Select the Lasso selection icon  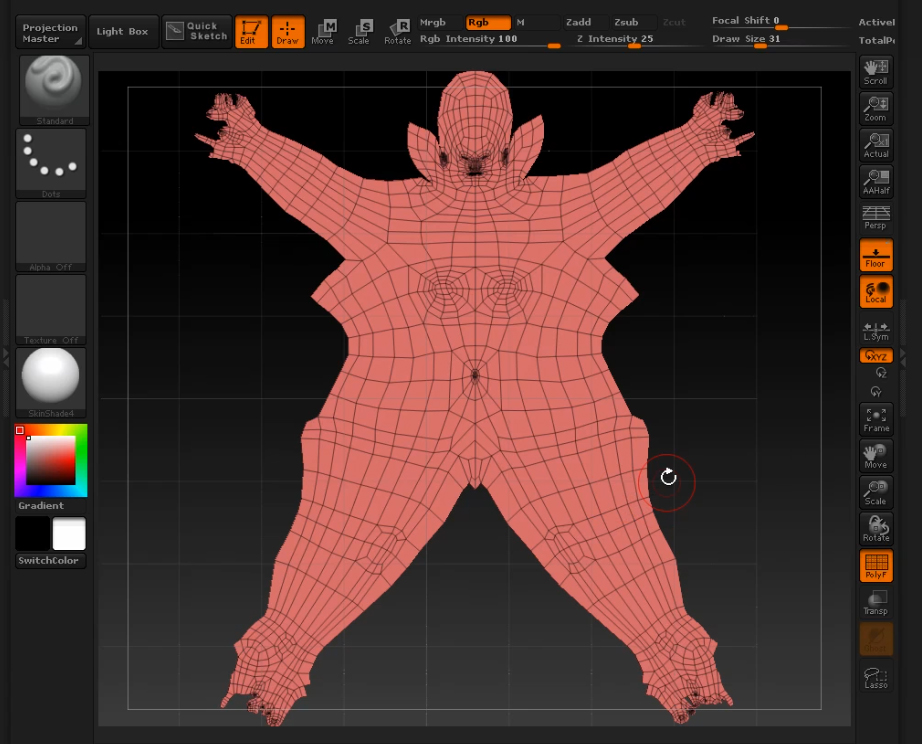click(876, 677)
